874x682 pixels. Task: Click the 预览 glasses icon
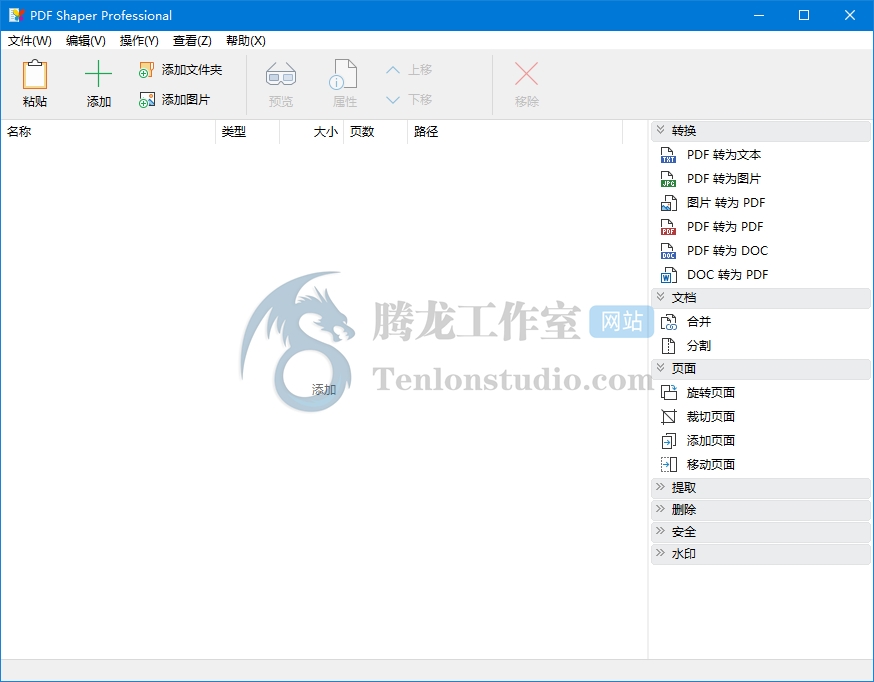(280, 75)
